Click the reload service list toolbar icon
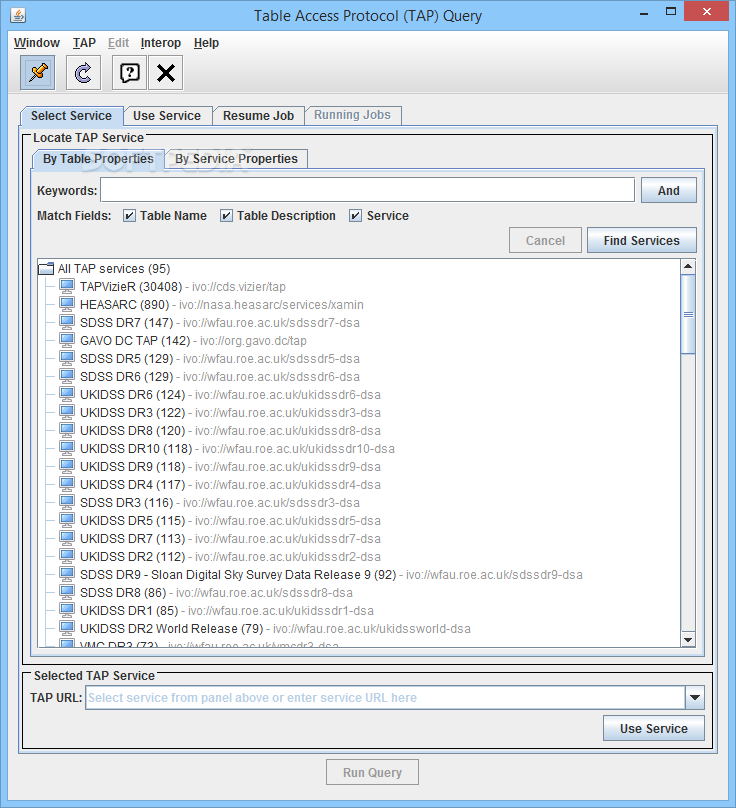Image resolution: width=736 pixels, height=808 pixels. click(x=83, y=73)
